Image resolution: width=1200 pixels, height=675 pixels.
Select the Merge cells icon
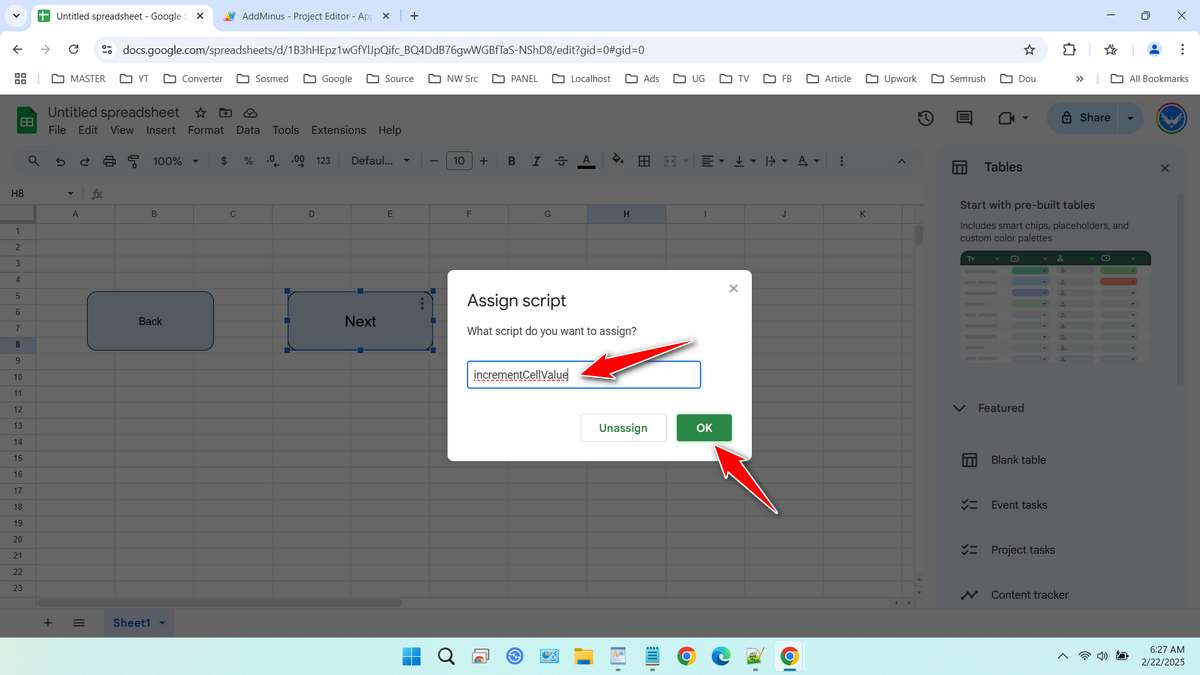[670, 160]
